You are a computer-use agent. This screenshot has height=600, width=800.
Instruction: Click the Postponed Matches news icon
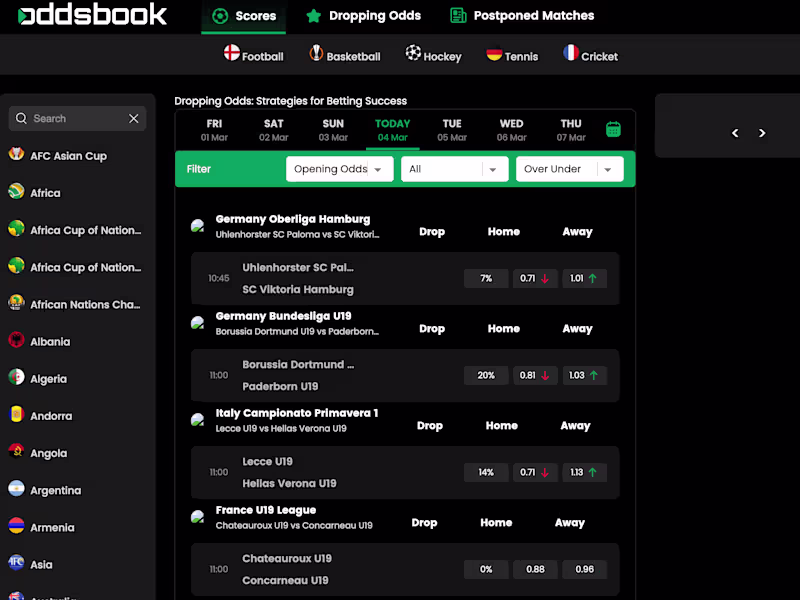[x=458, y=16]
